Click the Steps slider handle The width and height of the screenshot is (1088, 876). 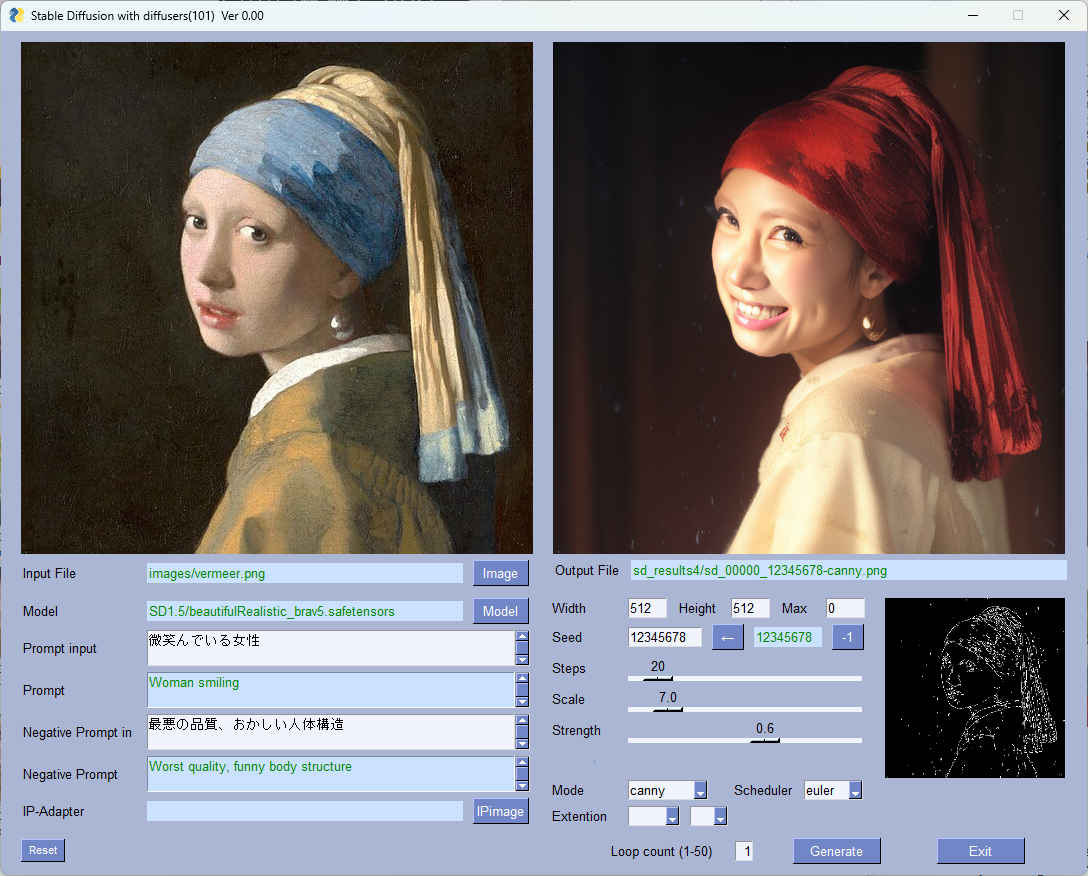657,678
